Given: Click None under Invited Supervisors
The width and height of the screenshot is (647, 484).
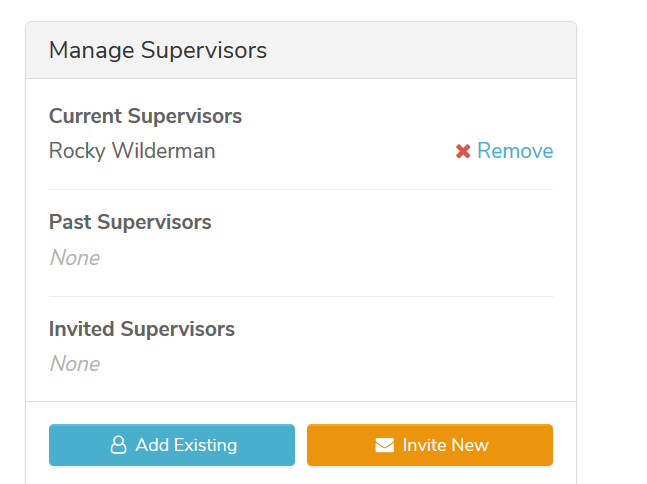Looking at the screenshot, I should pyautogui.click(x=75, y=364).
